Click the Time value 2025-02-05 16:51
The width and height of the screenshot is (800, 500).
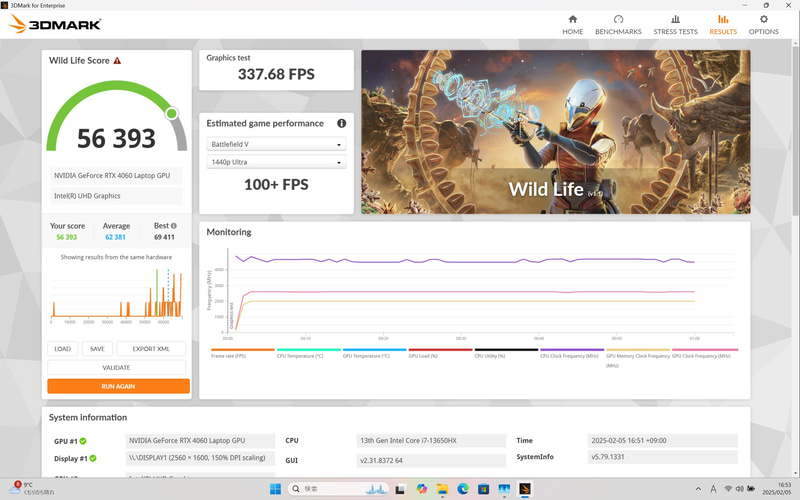coord(663,440)
